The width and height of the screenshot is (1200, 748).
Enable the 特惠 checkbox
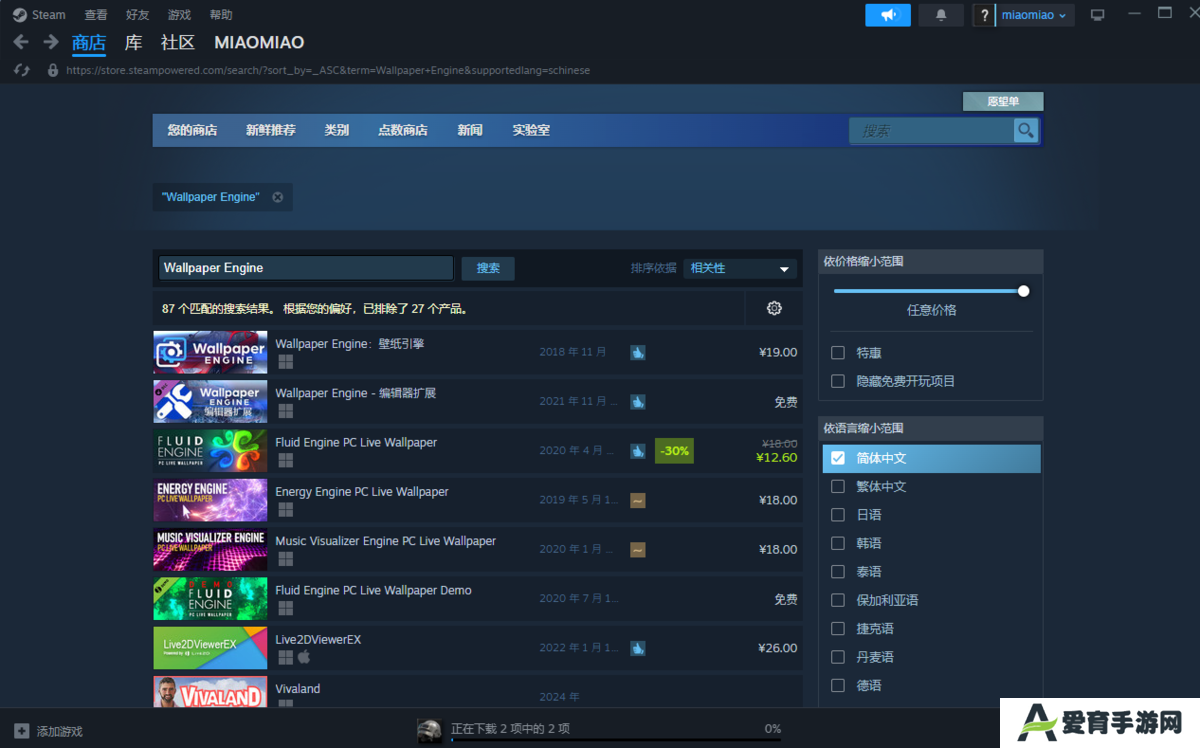tap(838, 353)
